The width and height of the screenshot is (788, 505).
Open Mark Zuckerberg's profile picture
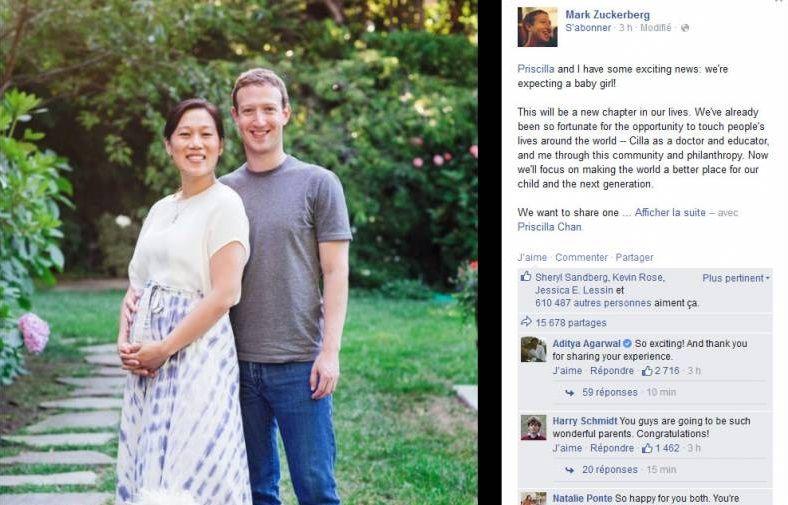[x=537, y=27]
